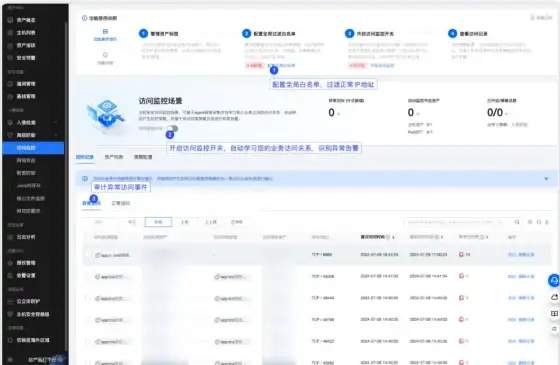Screen dimensions: 560x365
Task: Click the export icon next to refresh
Action: (547, 222)
